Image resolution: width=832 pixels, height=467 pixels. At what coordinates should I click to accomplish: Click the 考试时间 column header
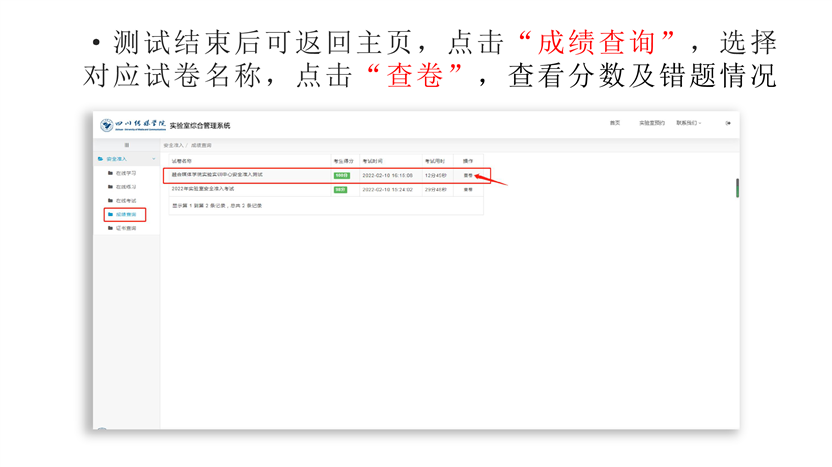pos(372,160)
